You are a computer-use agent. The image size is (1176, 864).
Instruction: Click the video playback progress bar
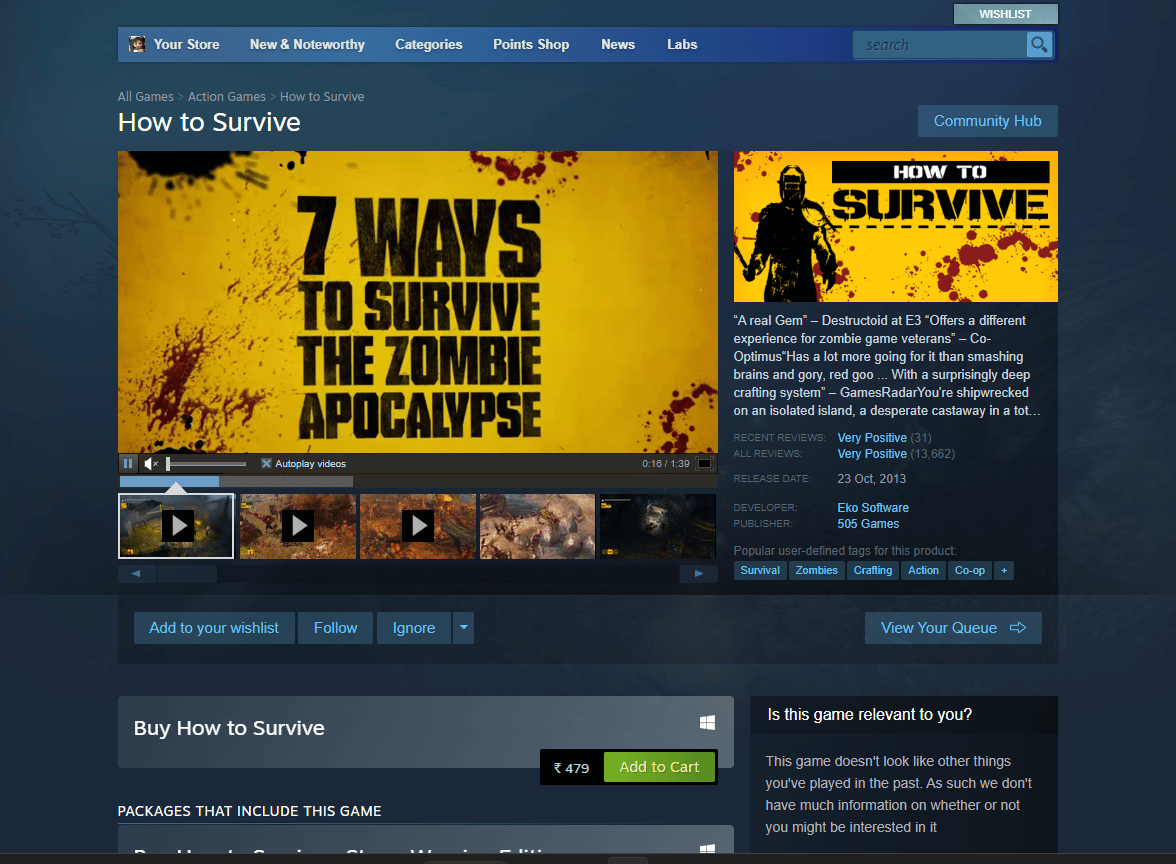click(x=418, y=482)
